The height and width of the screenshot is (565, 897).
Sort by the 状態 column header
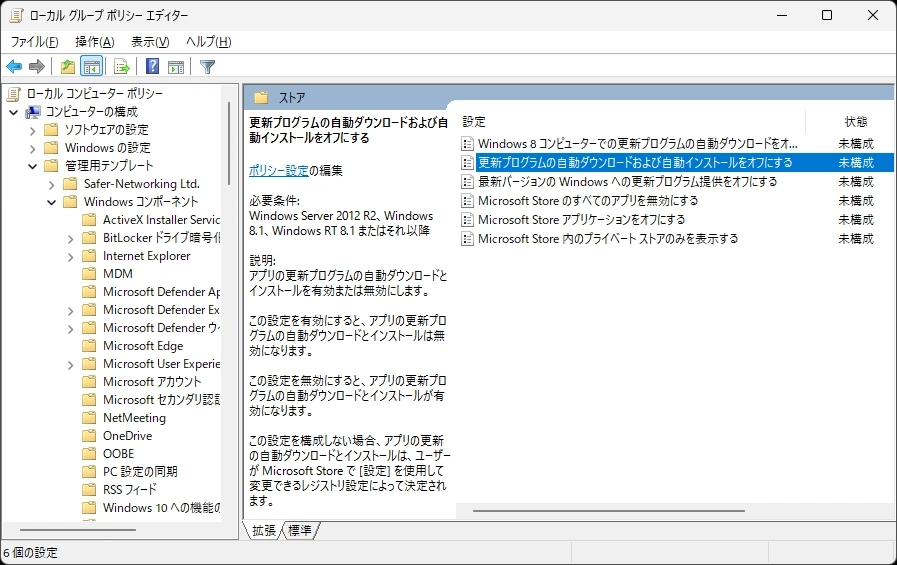pos(856,121)
